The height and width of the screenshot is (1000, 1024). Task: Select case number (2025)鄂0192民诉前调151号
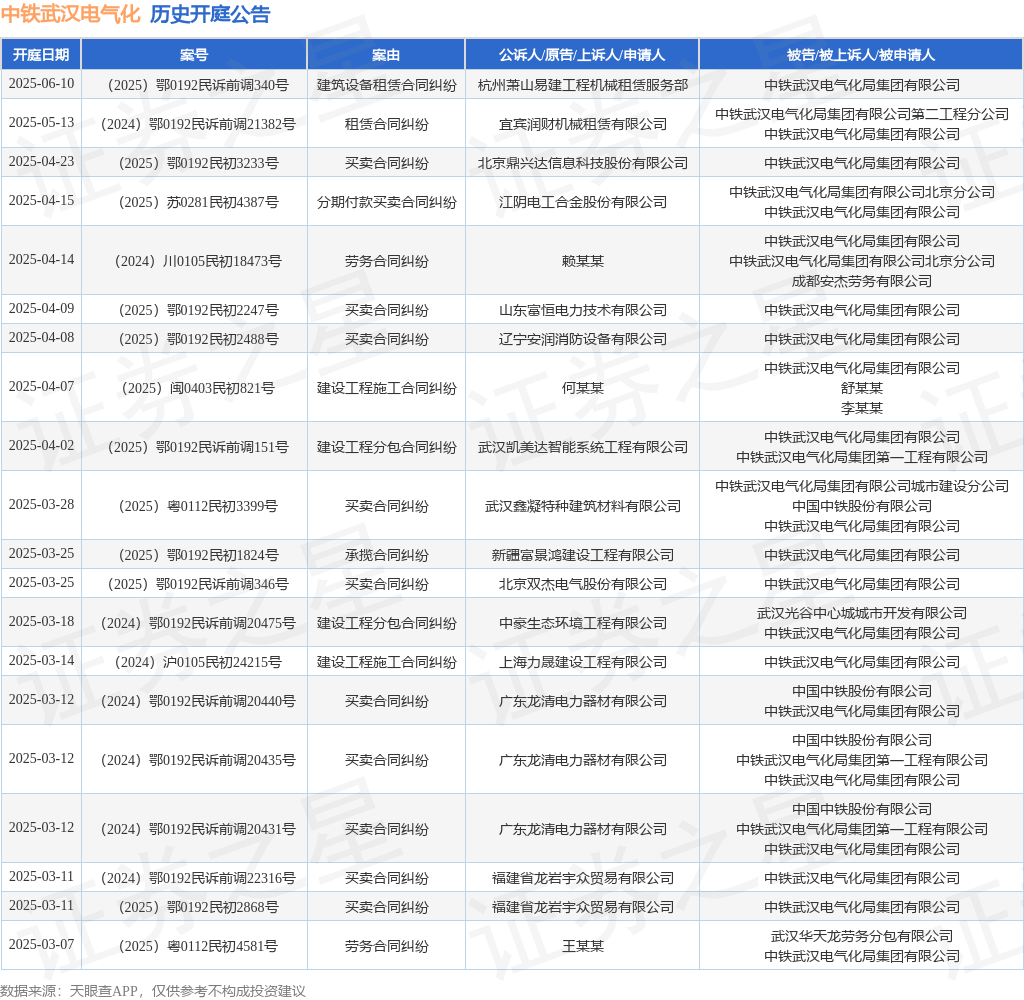(x=194, y=447)
